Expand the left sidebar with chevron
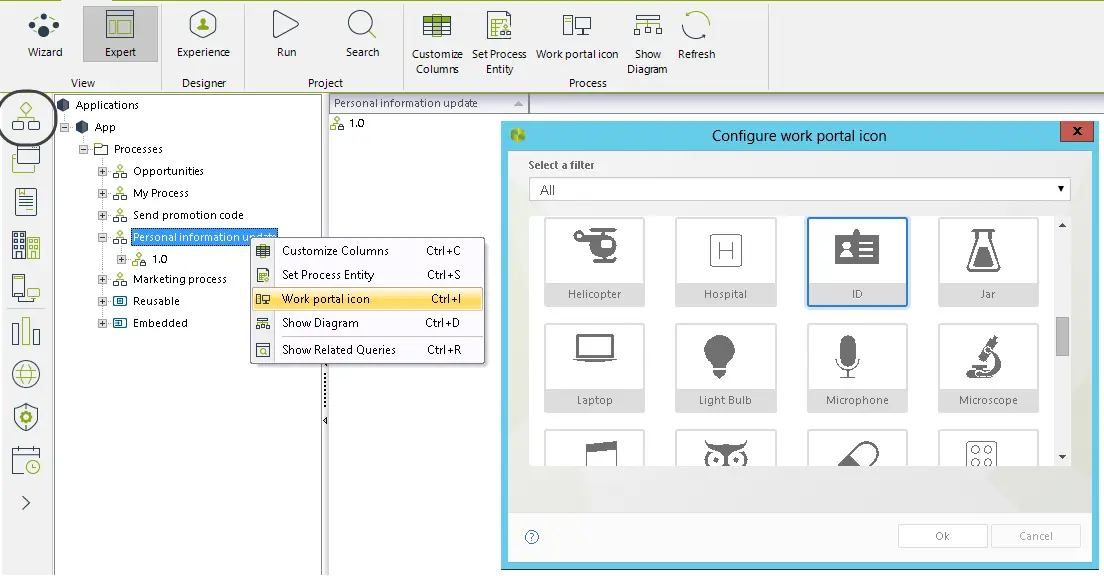Image resolution: width=1104 pixels, height=576 pixels. 26,503
